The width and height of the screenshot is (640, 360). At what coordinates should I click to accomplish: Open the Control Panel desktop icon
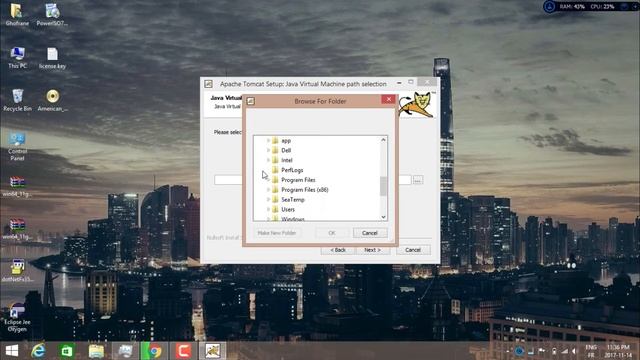click(17, 147)
